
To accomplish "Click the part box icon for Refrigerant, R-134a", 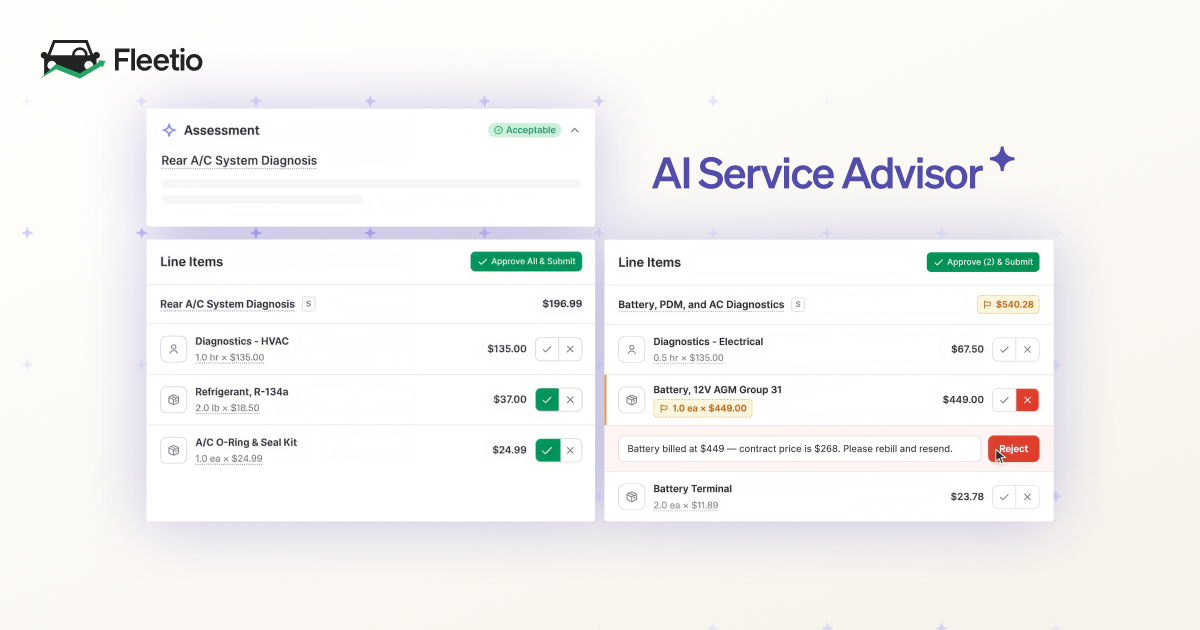I will tap(173, 400).
